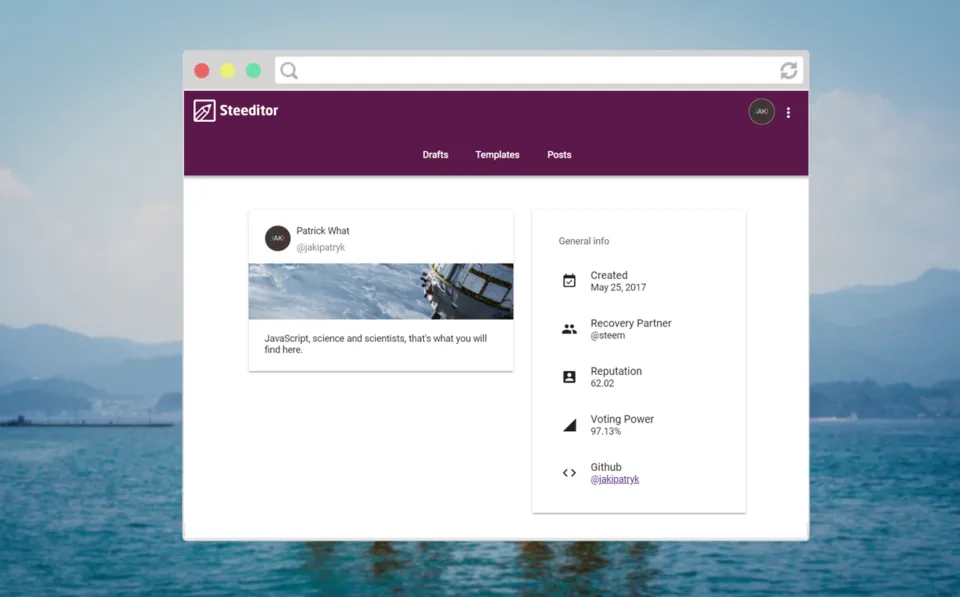Click the profile cover image thumbnail
The width and height of the screenshot is (960, 597).
(381, 291)
